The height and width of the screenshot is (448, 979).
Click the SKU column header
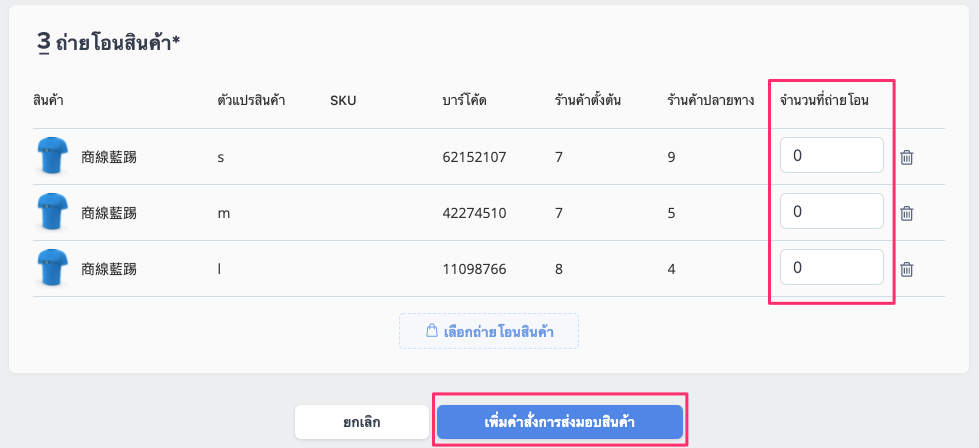pos(343,100)
